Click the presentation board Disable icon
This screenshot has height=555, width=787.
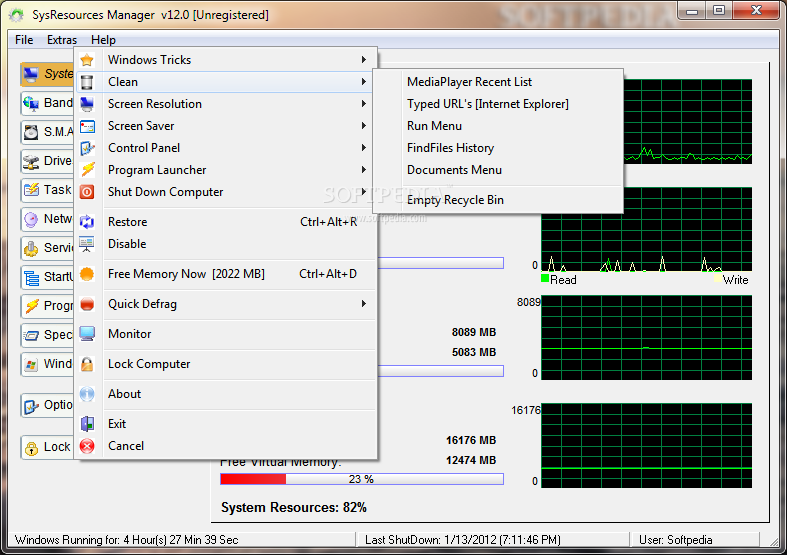click(87, 244)
